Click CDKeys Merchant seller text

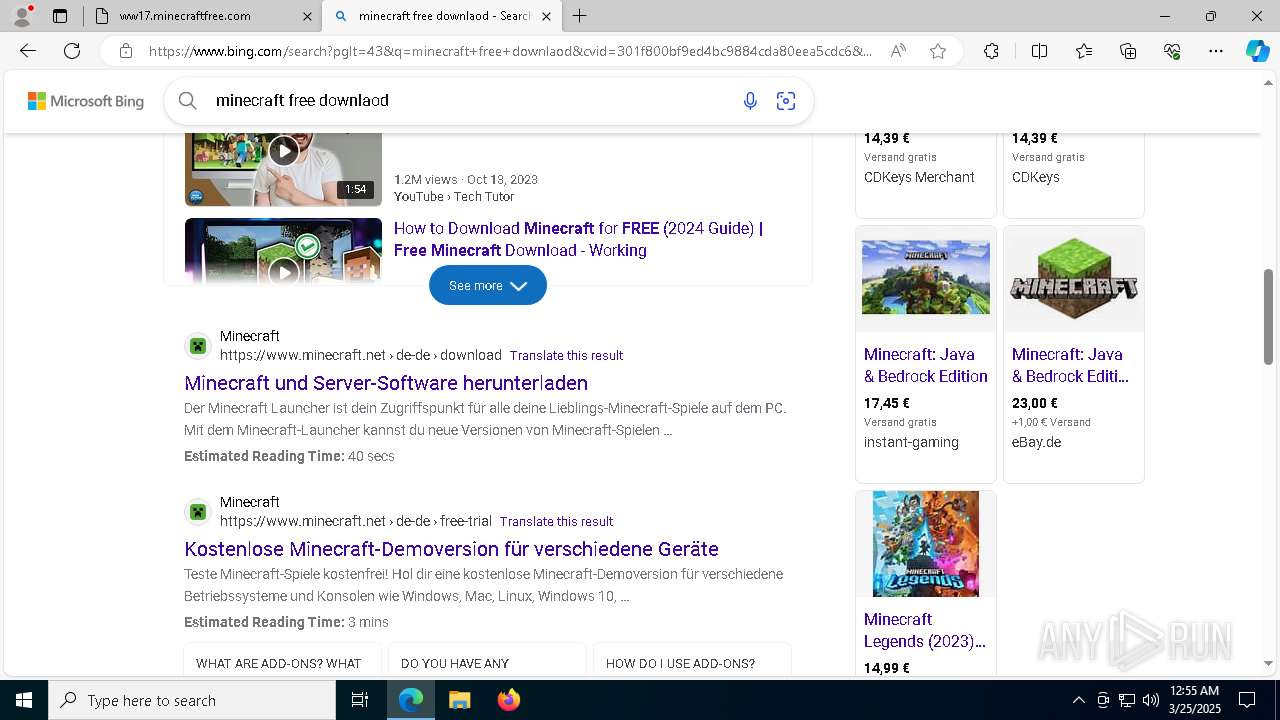pyautogui.click(x=919, y=177)
